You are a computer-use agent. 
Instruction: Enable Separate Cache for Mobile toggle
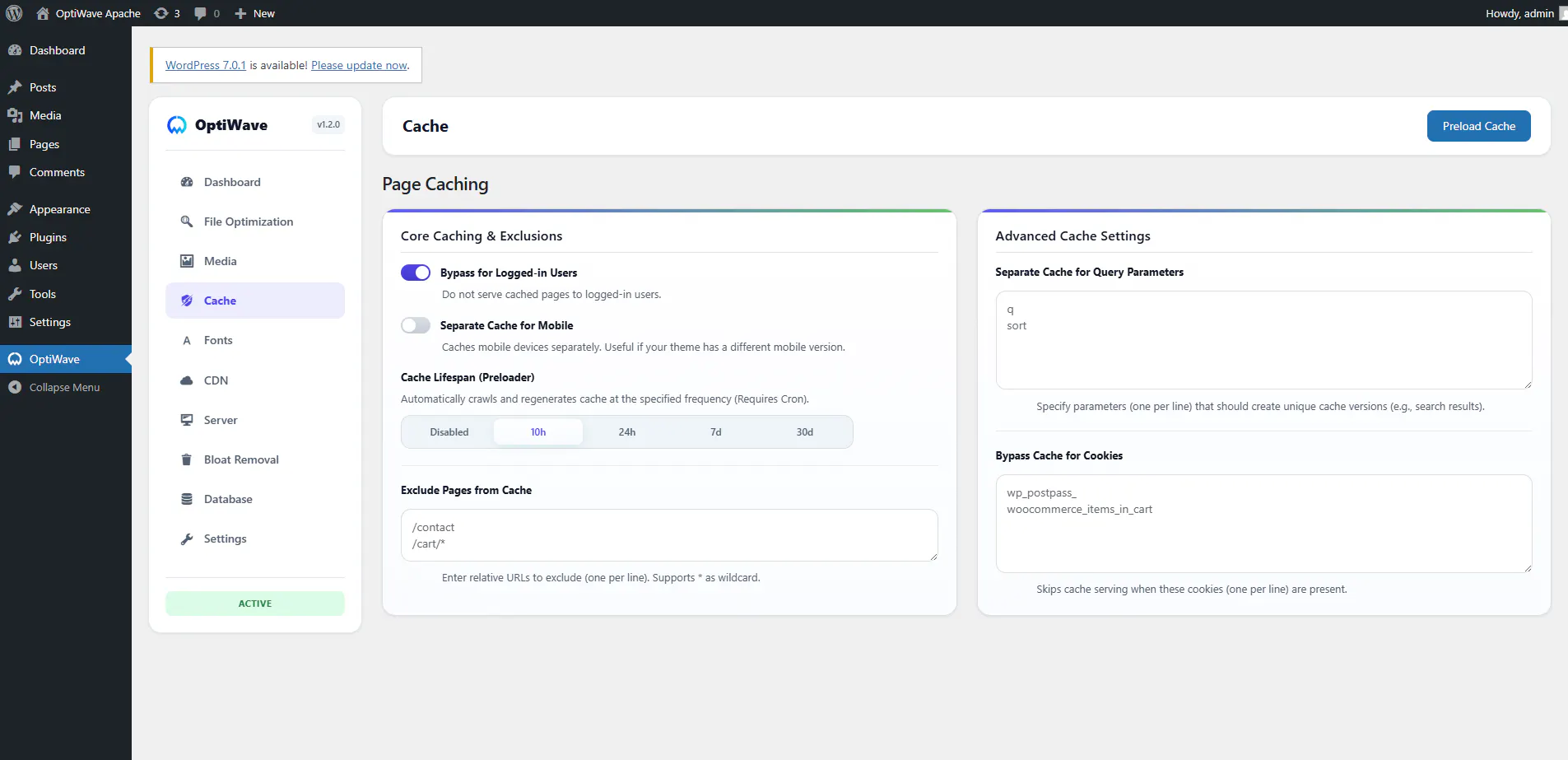pos(416,325)
